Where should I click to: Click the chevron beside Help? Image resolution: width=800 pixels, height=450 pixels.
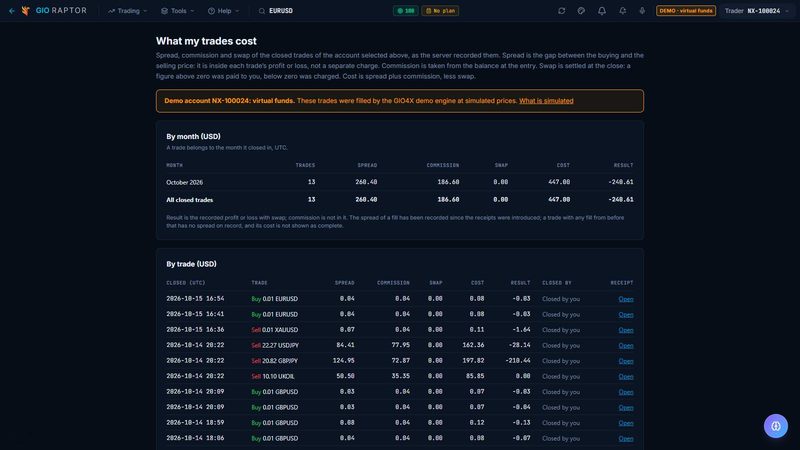[237, 11]
